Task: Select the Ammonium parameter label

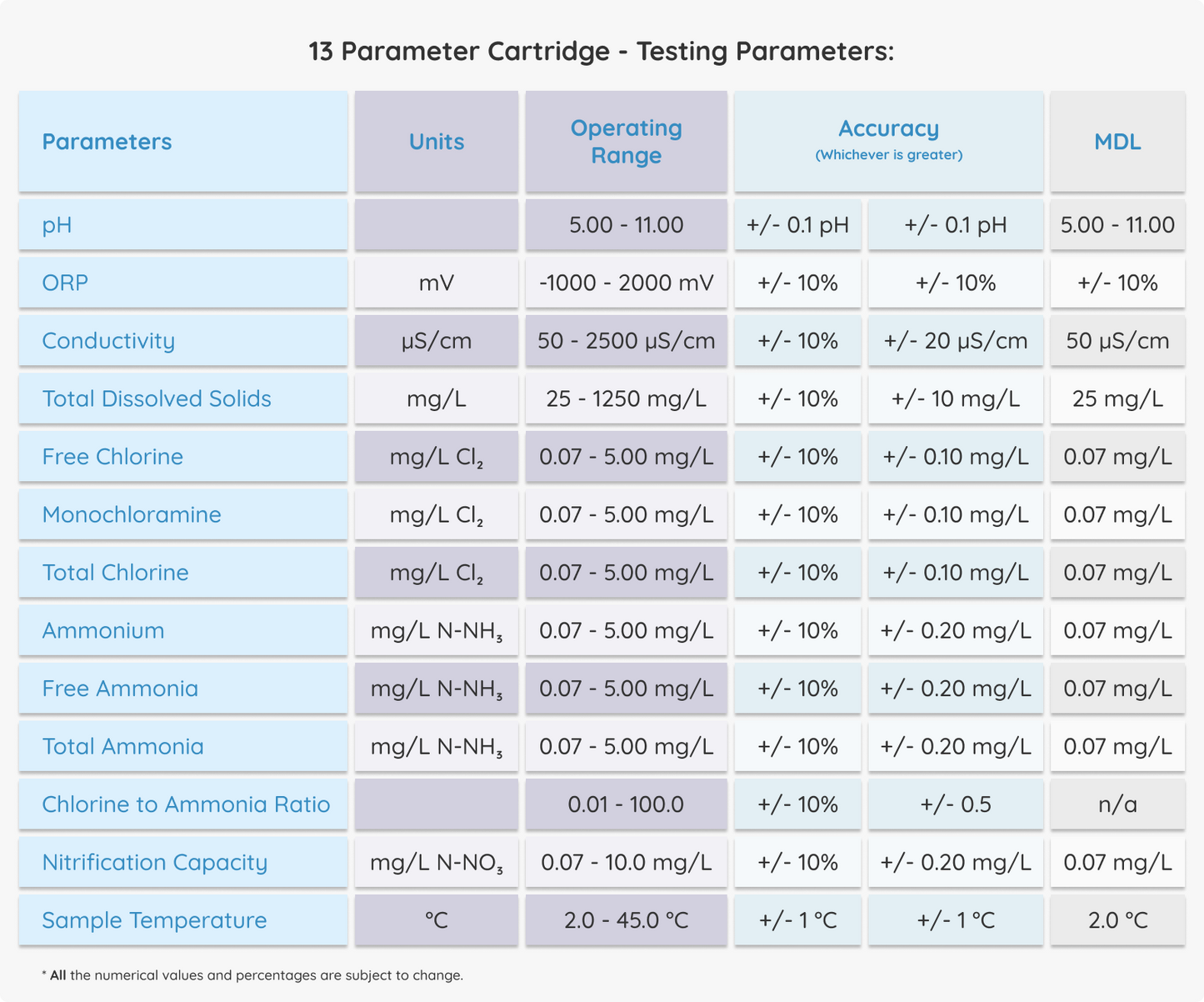Action: tap(102, 630)
